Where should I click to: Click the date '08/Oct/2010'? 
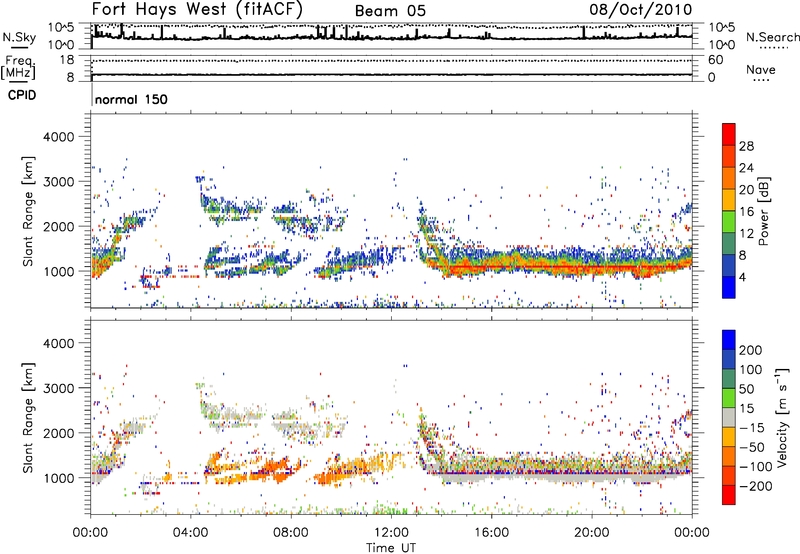[641, 10]
